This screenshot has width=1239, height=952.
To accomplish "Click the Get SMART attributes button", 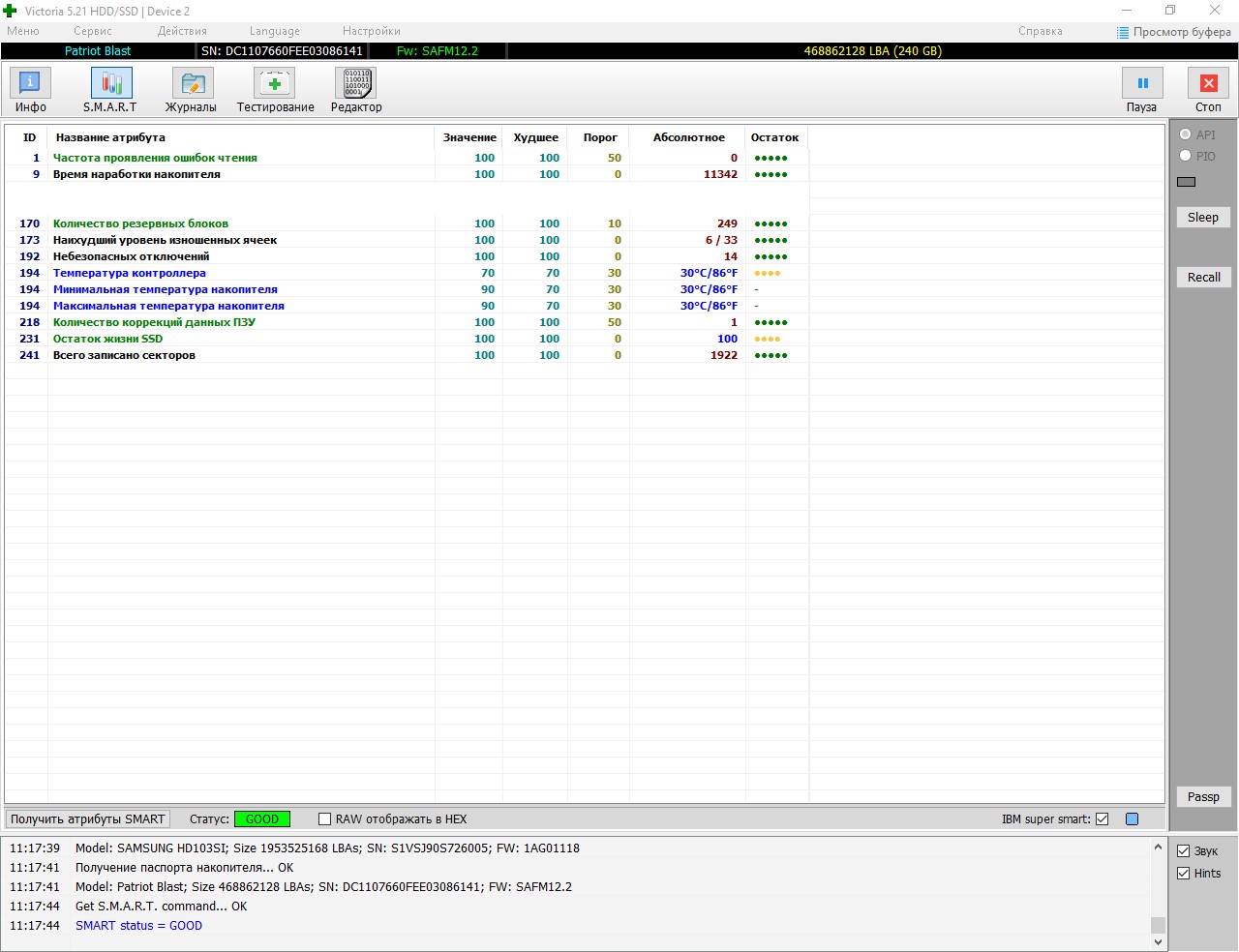I will (x=88, y=819).
